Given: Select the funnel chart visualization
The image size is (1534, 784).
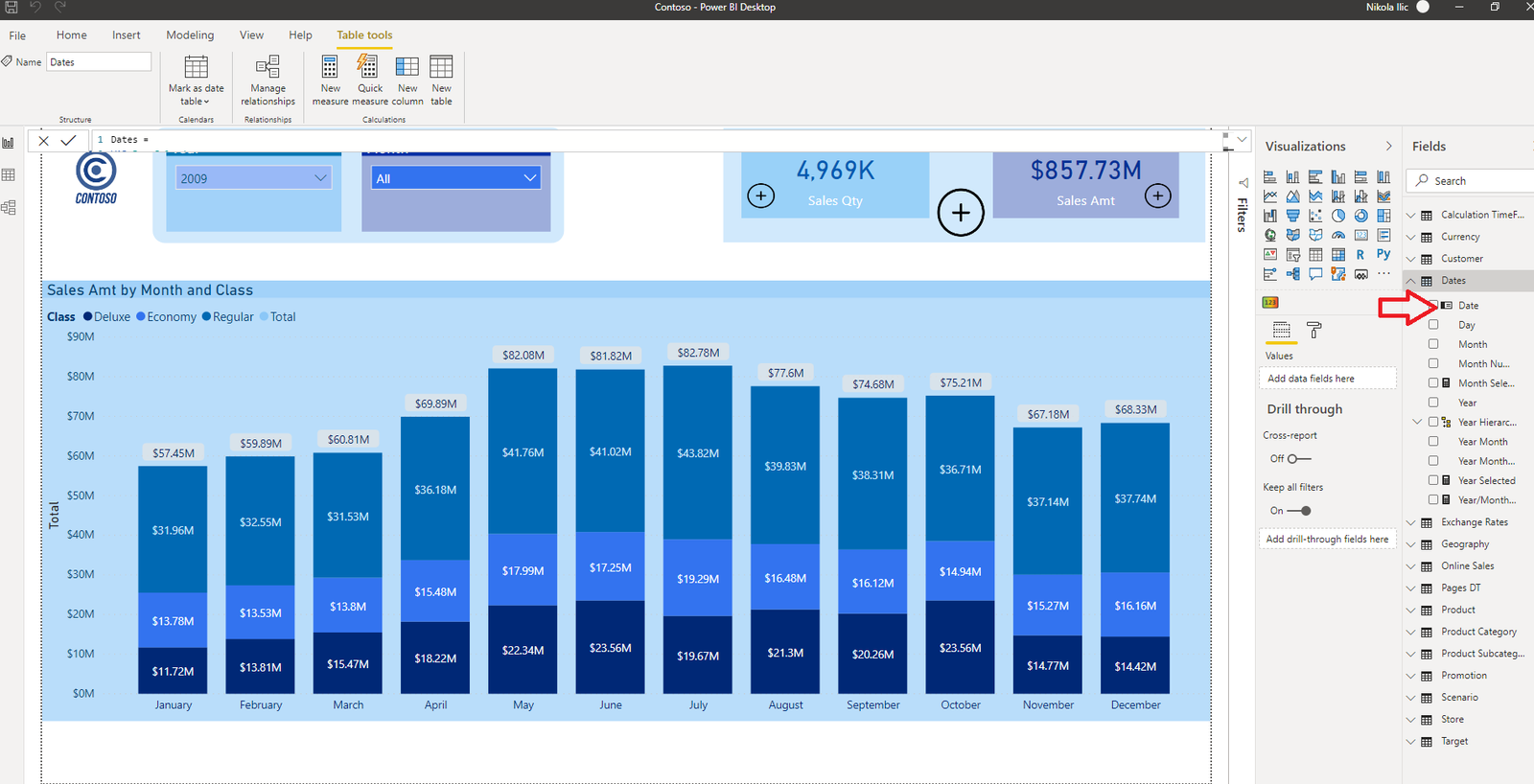Looking at the screenshot, I should [x=1292, y=216].
